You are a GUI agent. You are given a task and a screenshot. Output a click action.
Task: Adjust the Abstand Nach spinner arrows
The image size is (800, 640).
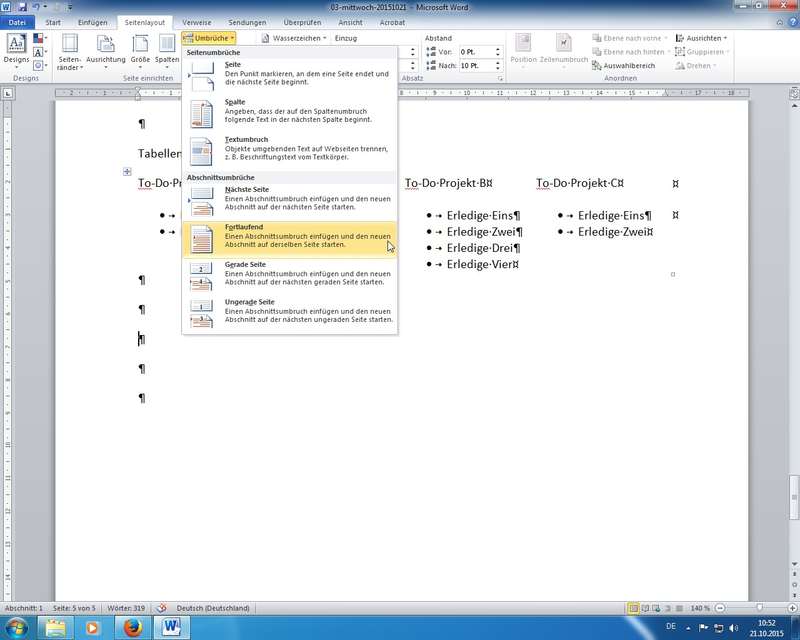point(497,66)
